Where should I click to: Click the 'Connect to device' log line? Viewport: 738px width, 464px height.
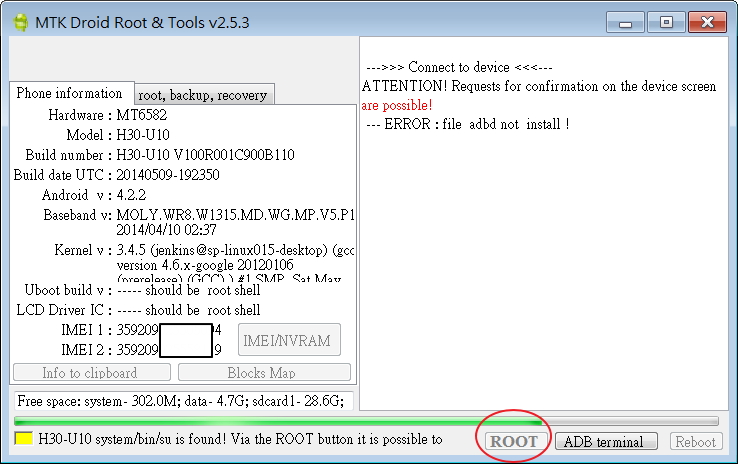(x=459, y=67)
